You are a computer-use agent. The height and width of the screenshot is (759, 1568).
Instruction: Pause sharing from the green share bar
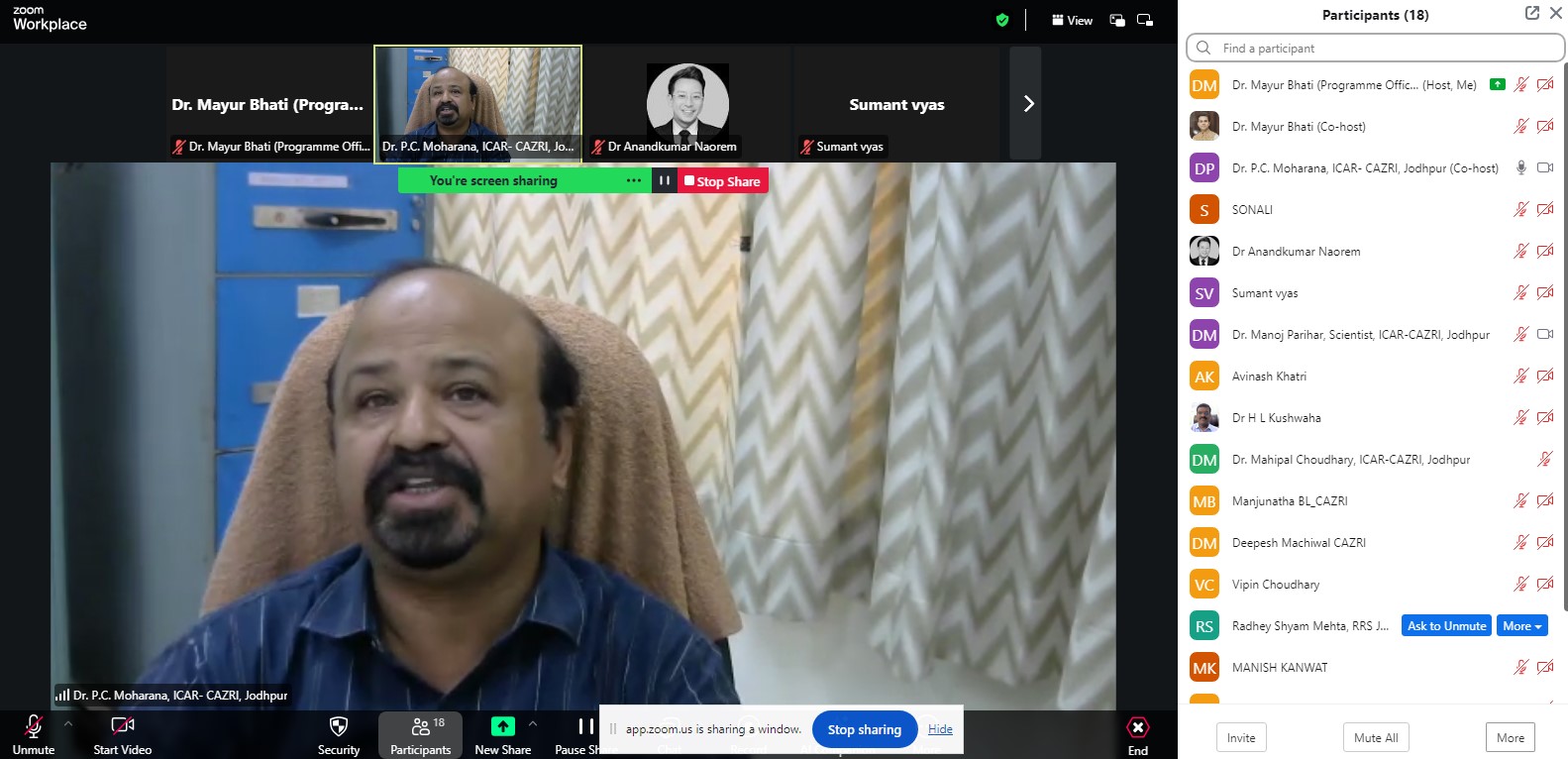coord(665,181)
